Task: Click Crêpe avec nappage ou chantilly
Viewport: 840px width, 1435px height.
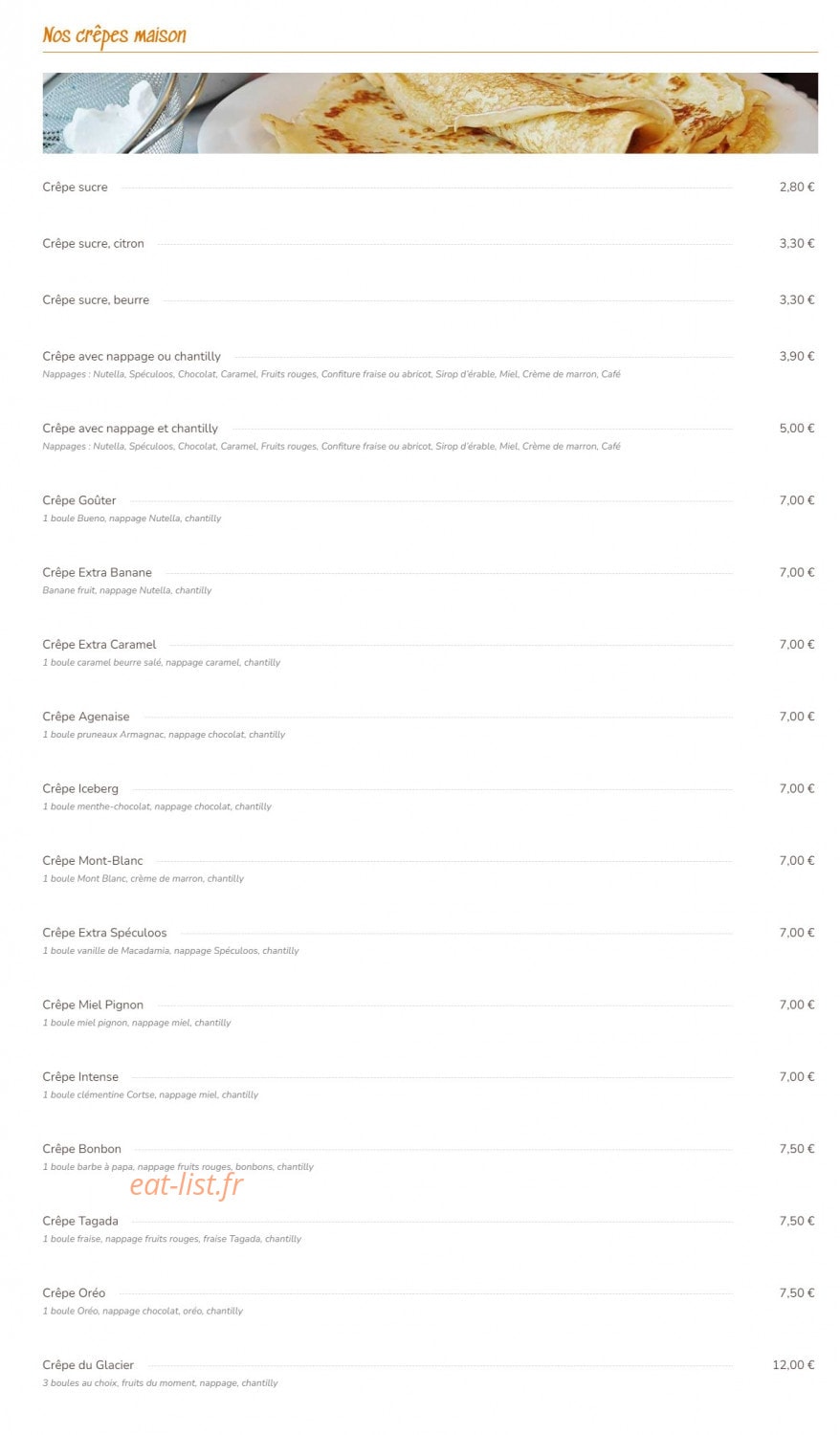Action: tap(131, 356)
